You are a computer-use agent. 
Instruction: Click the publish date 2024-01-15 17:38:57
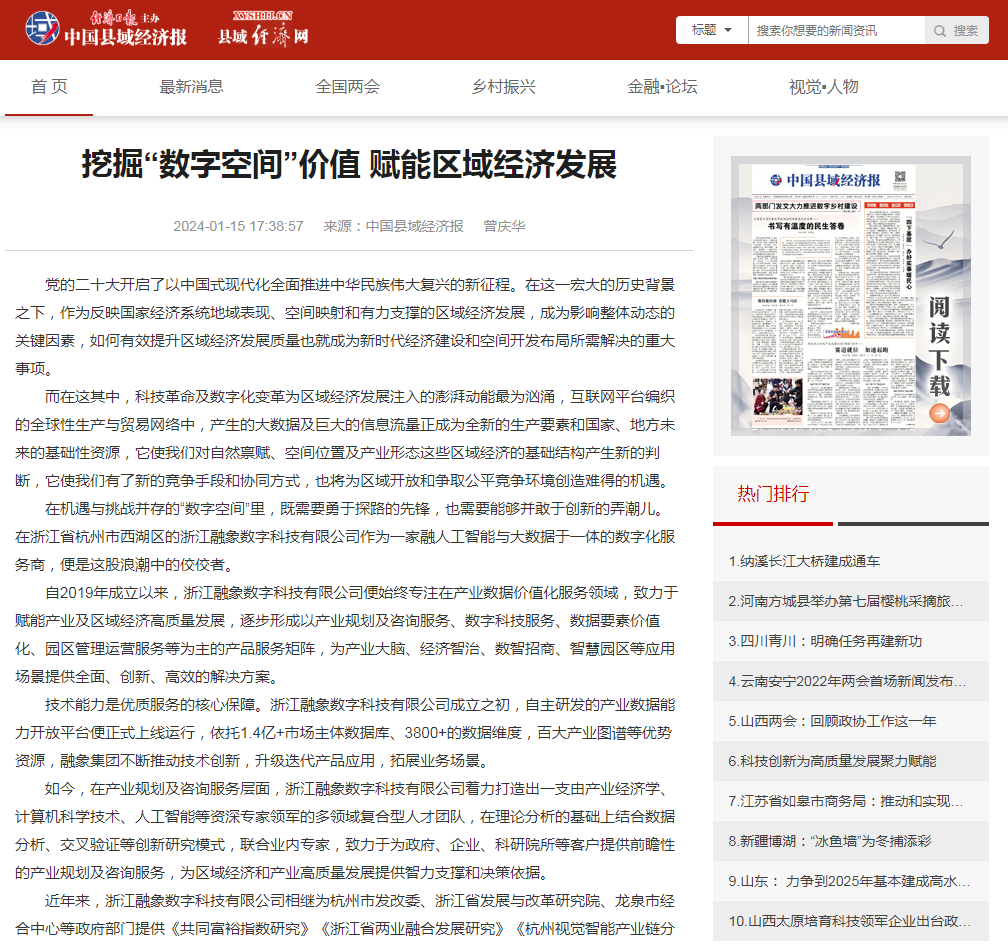tap(238, 226)
